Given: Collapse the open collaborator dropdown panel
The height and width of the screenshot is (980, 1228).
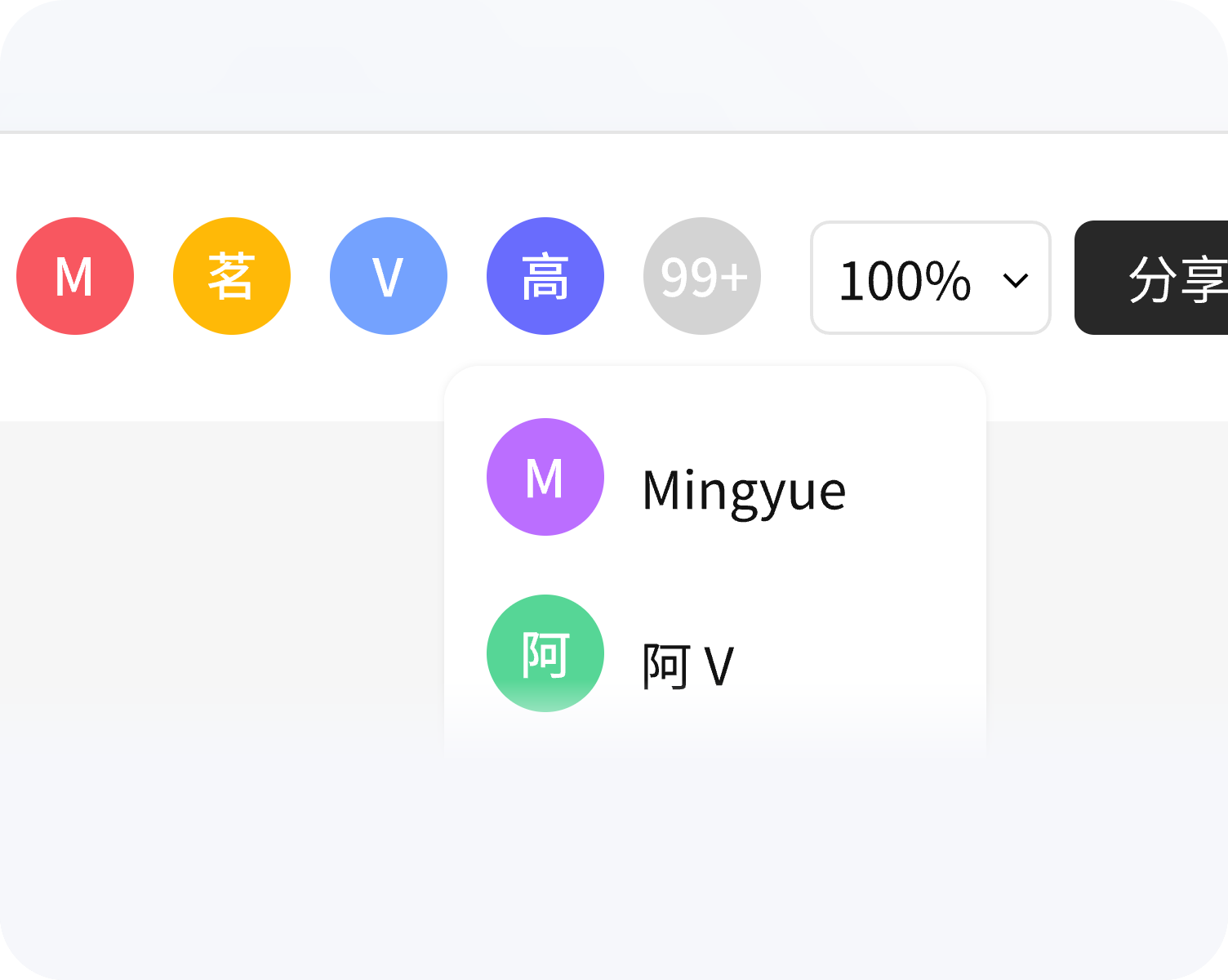Looking at the screenshot, I should (x=702, y=276).
